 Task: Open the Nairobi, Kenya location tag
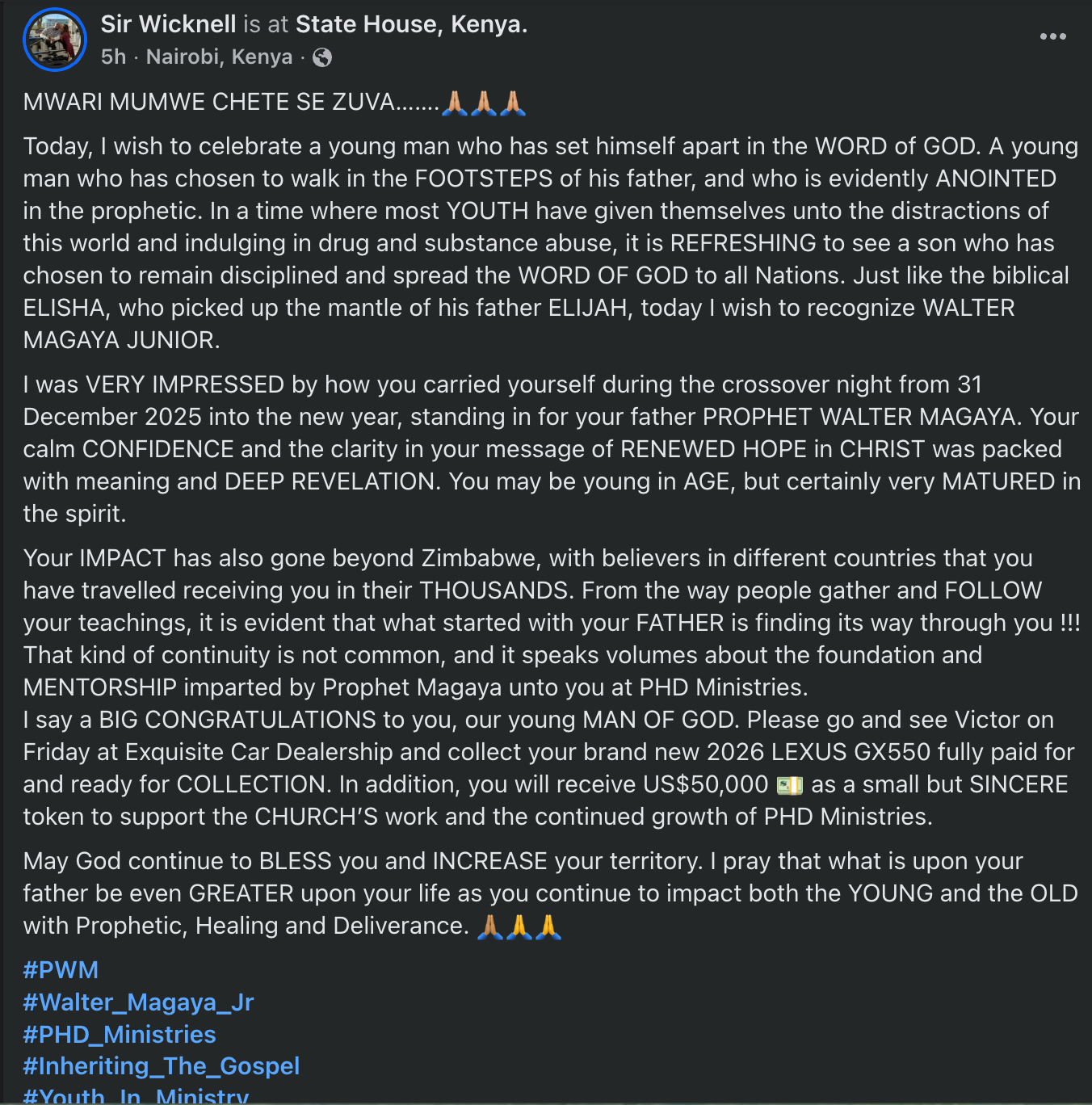tap(219, 57)
